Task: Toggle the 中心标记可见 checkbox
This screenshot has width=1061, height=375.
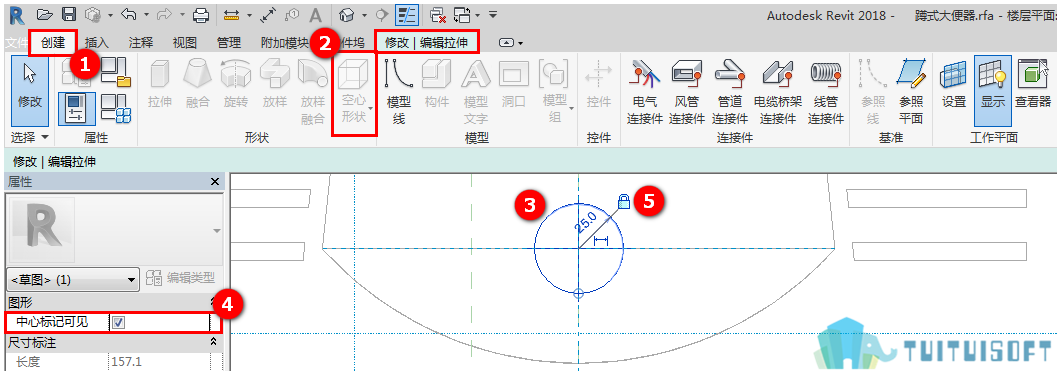Action: pyautogui.click(x=119, y=322)
